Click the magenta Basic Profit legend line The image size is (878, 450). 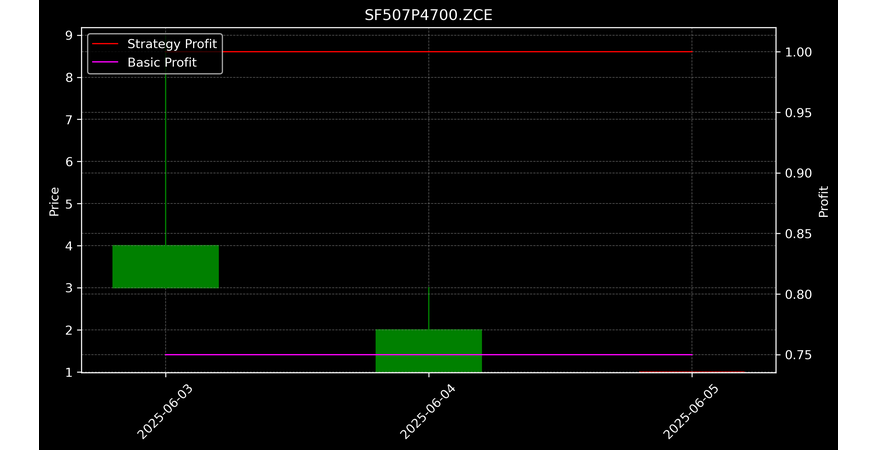click(105, 62)
